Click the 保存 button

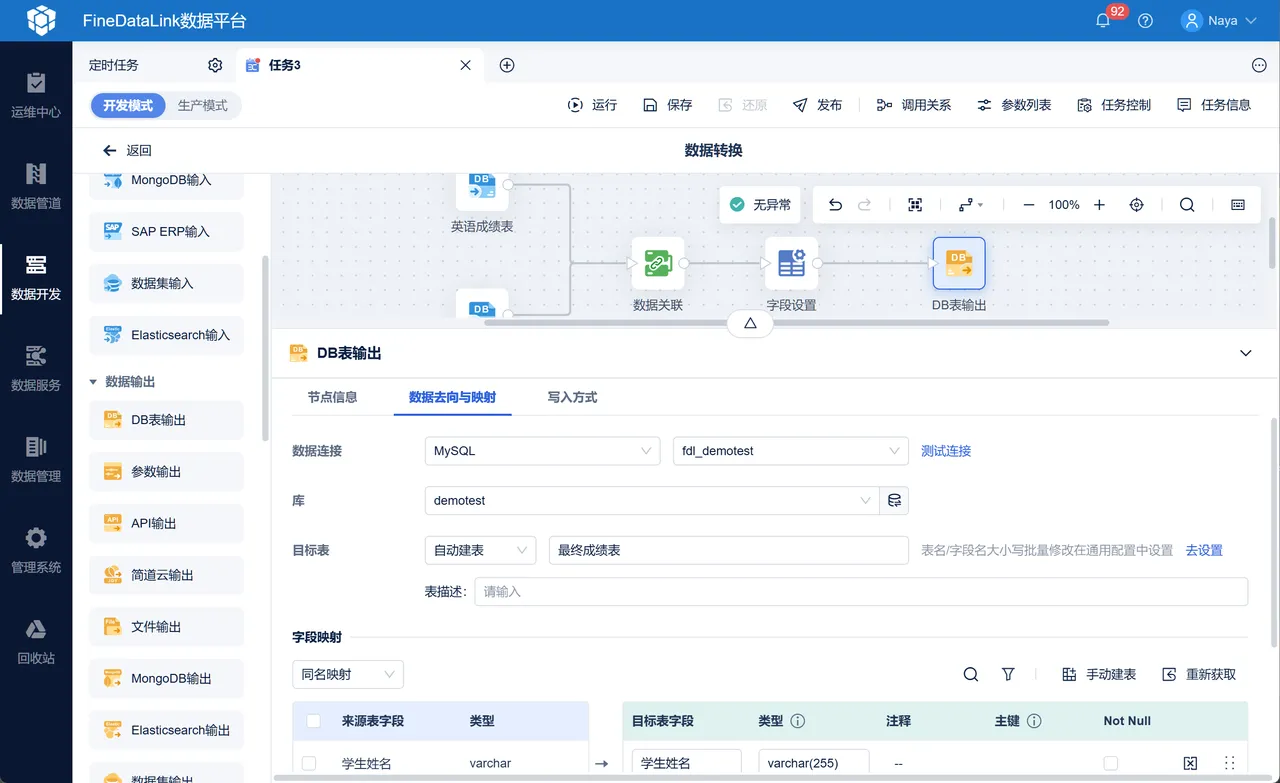pyautogui.click(x=667, y=105)
